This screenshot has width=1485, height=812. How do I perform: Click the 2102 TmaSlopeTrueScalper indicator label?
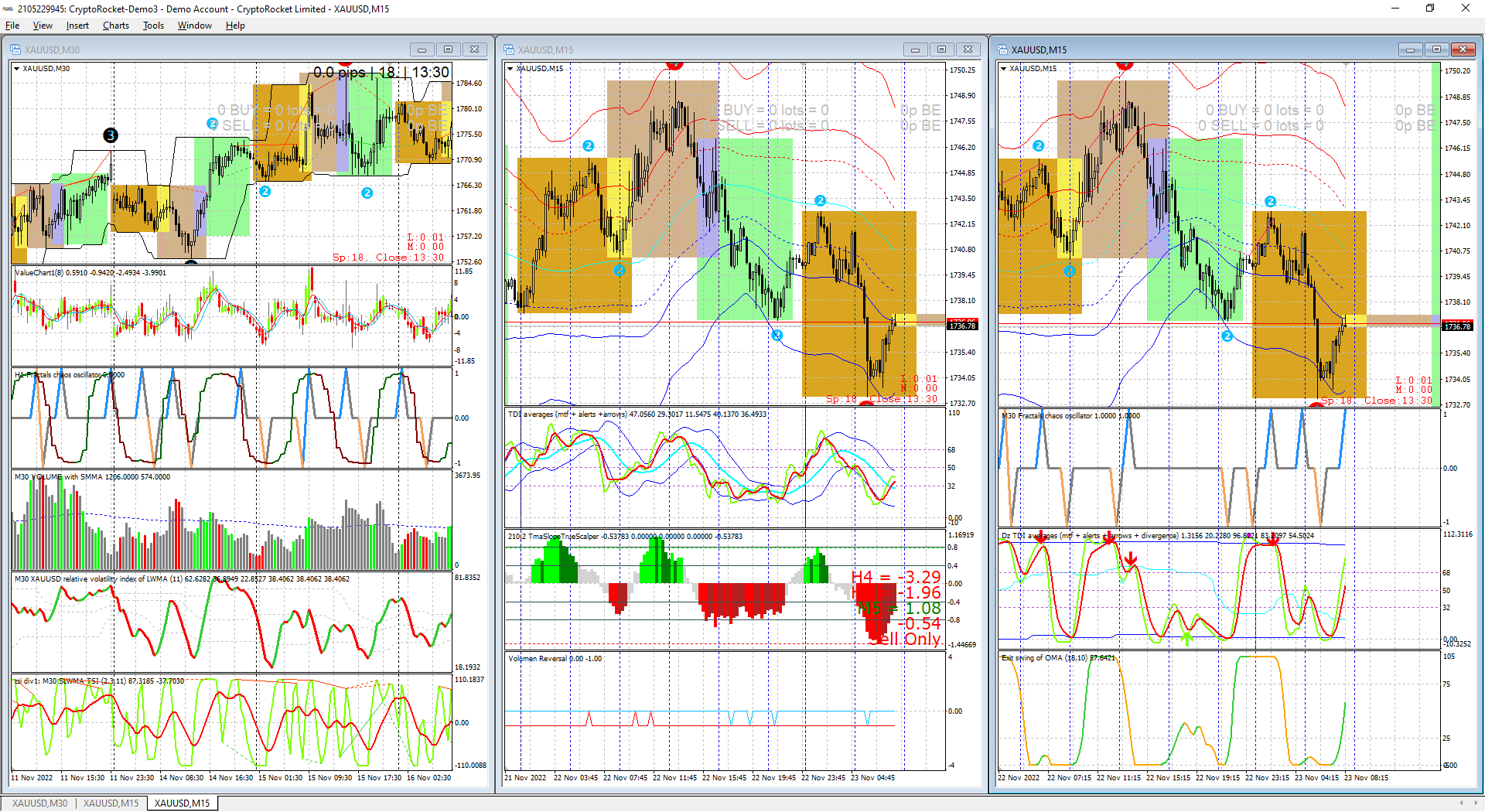click(625, 537)
